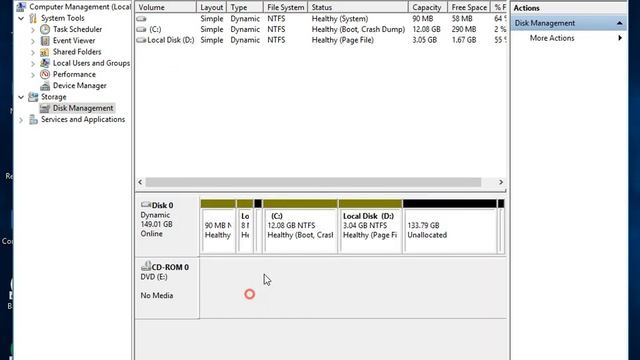Open Device Manager via its icon

[45, 86]
